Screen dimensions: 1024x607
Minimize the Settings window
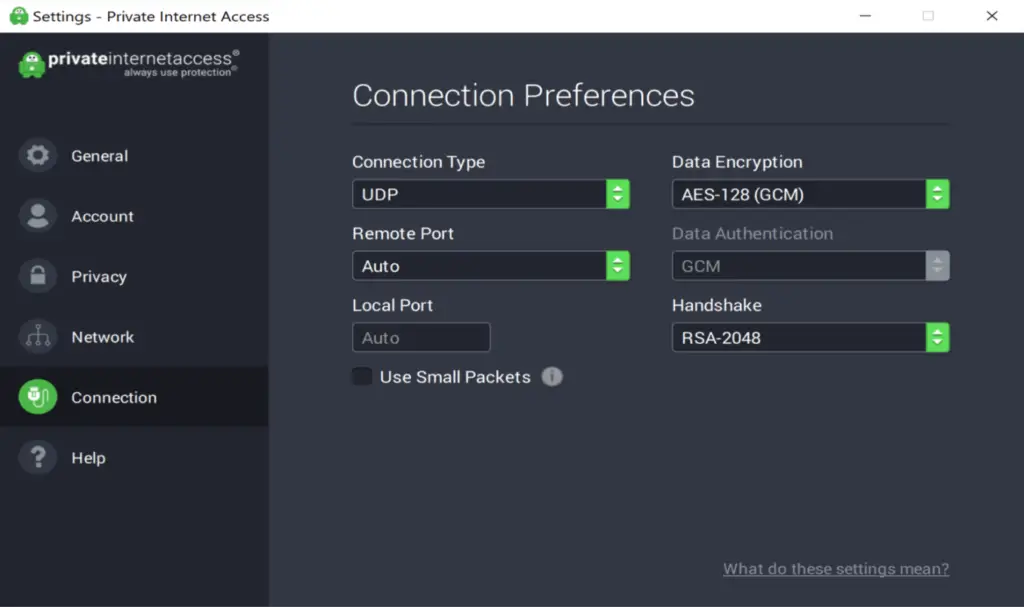[865, 16]
